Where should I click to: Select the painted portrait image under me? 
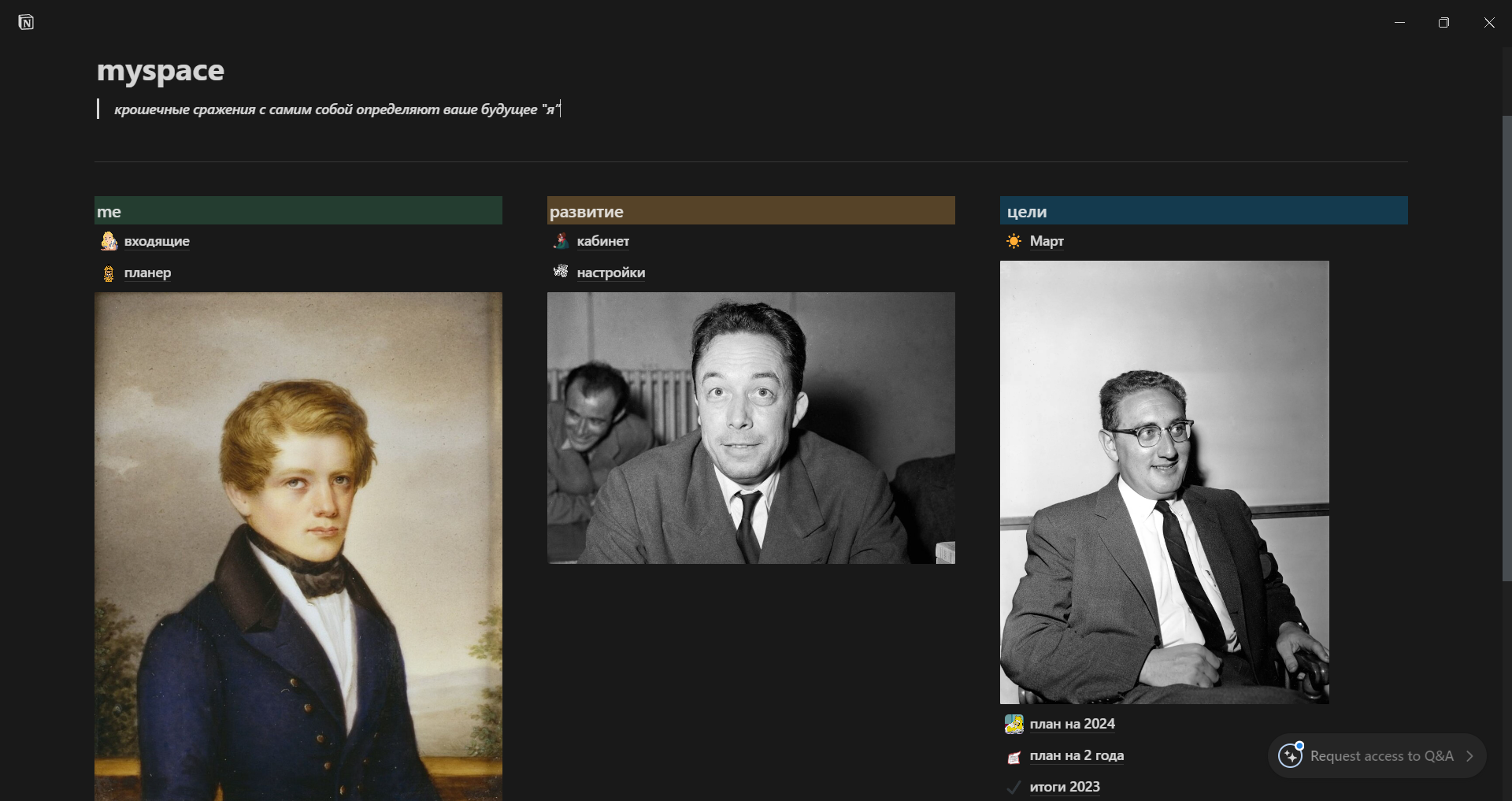(298, 547)
